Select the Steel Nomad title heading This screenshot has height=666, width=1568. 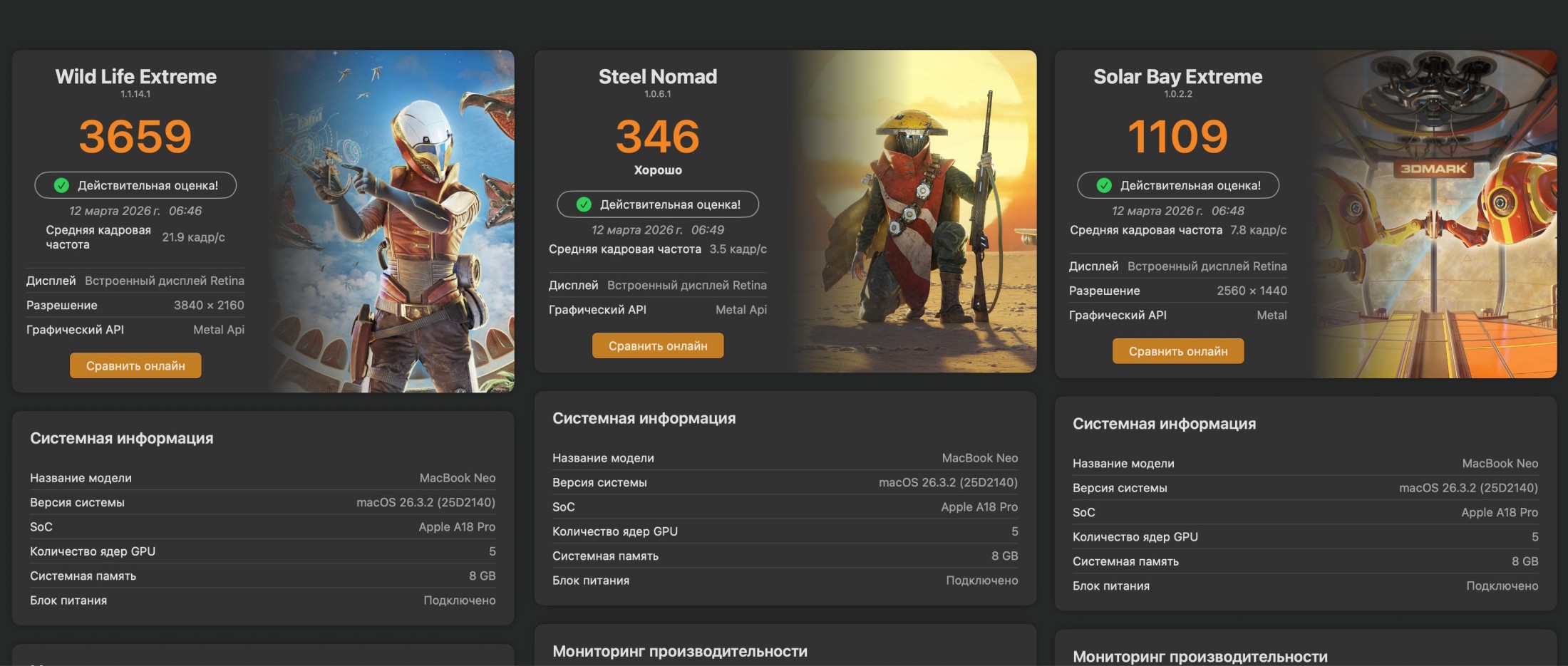point(657,77)
